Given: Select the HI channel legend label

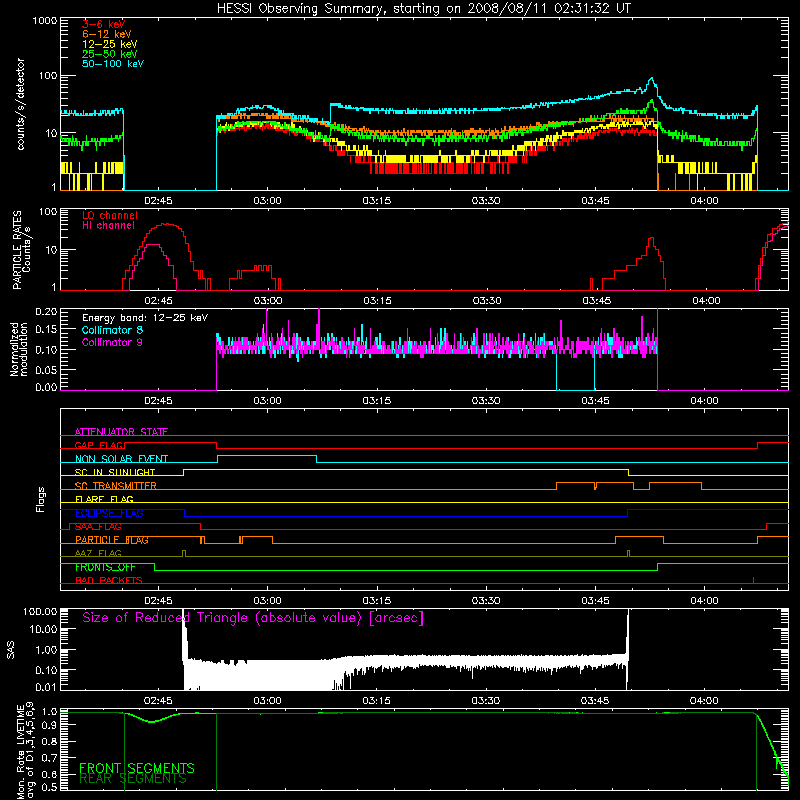Looking at the screenshot, I should click(x=108, y=226).
